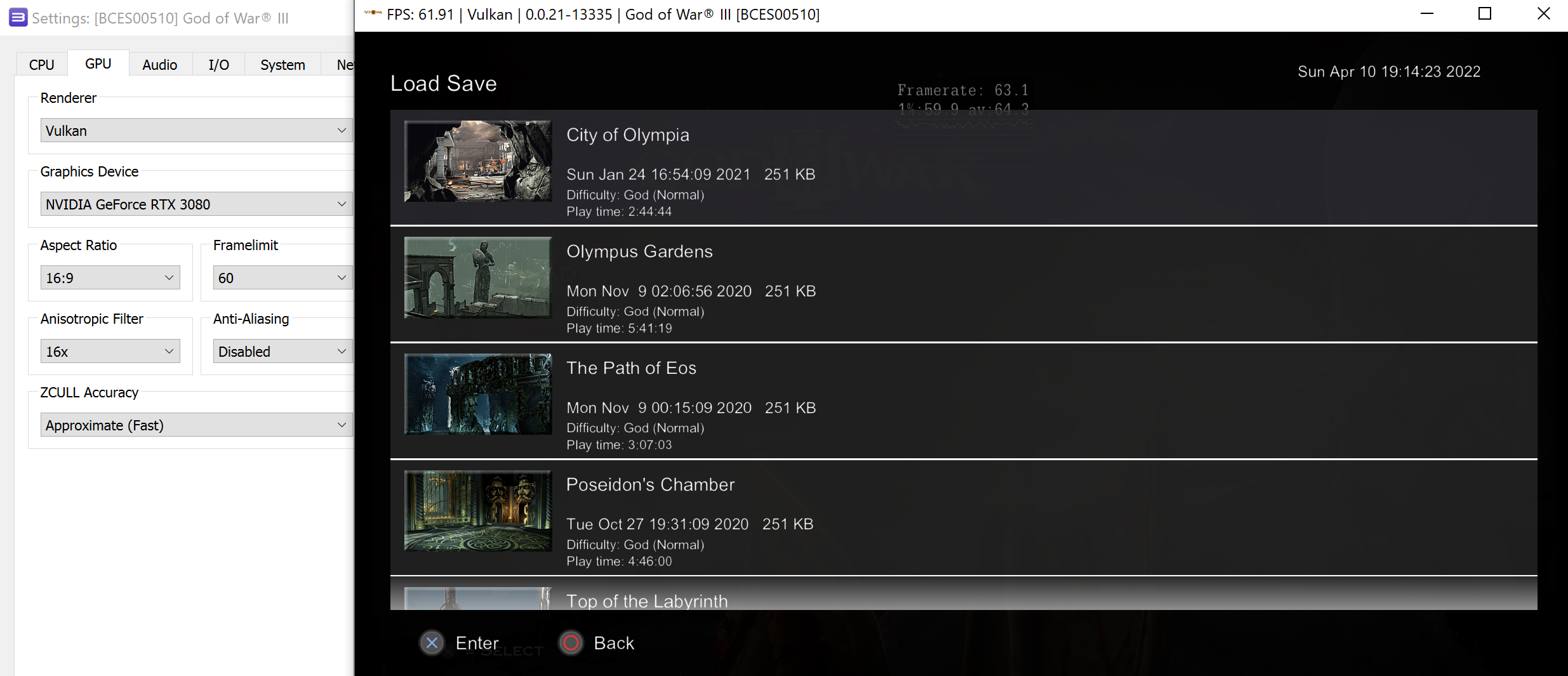Click the cross button icon next to Enter
Viewport: 1568px width, 676px height.
(x=432, y=642)
